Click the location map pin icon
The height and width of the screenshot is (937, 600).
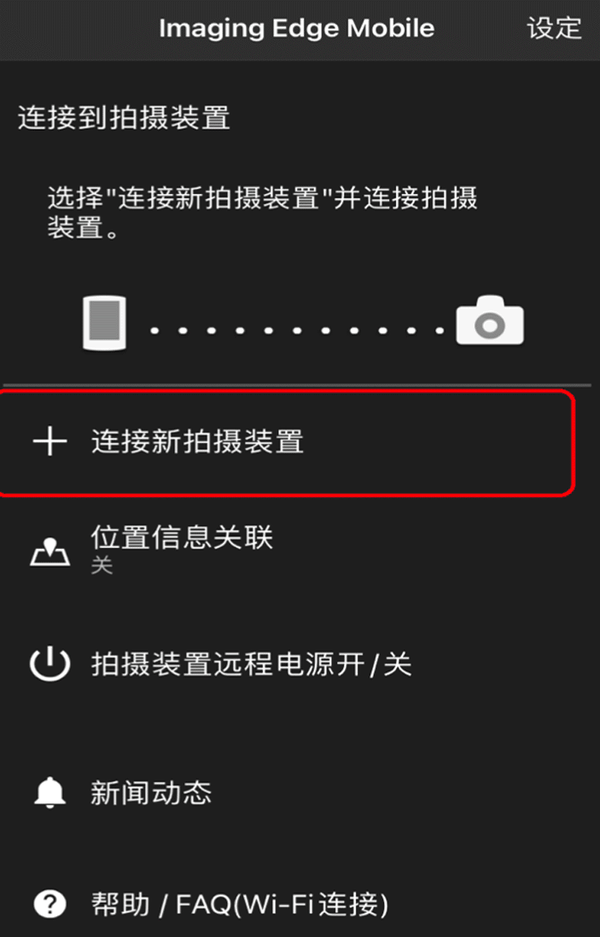(x=50, y=552)
